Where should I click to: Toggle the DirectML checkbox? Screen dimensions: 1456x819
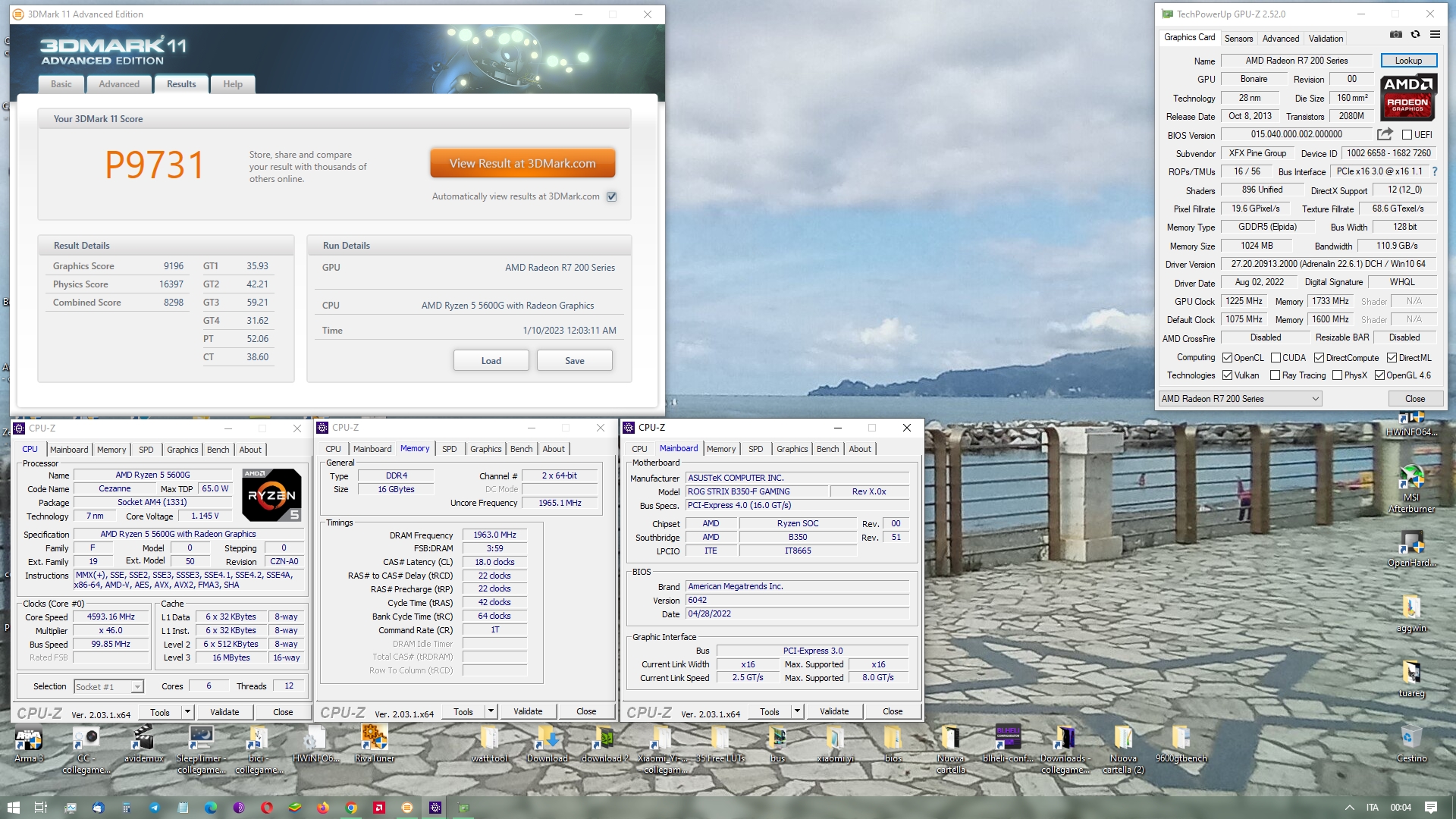1392,358
